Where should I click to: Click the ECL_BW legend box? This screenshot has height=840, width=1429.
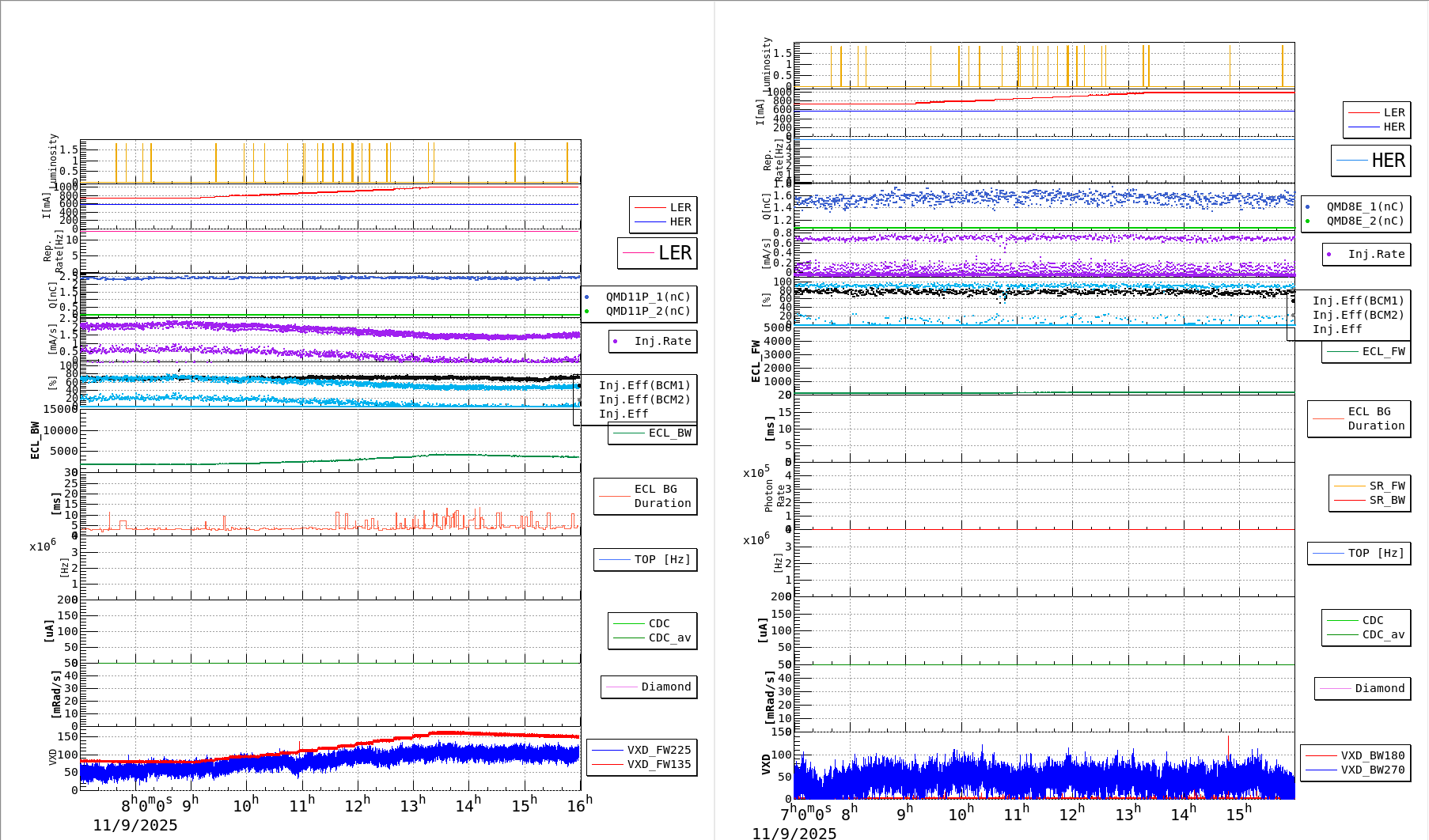coord(653,433)
